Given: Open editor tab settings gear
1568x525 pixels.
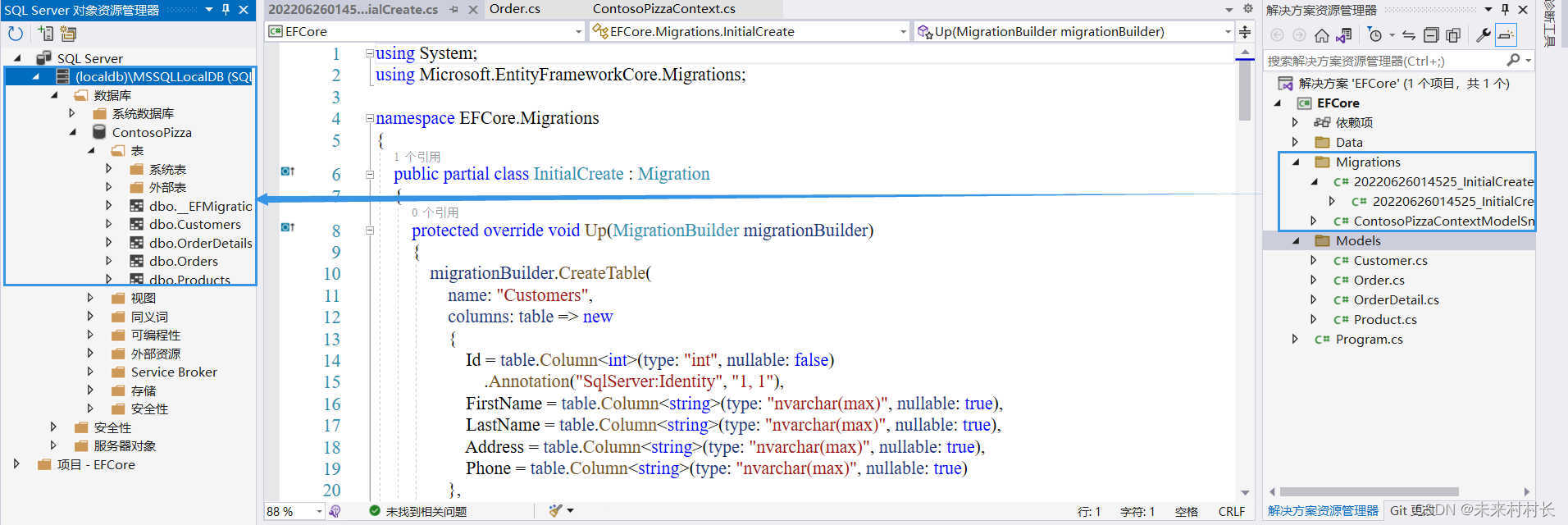Looking at the screenshot, I should click(x=1248, y=9).
